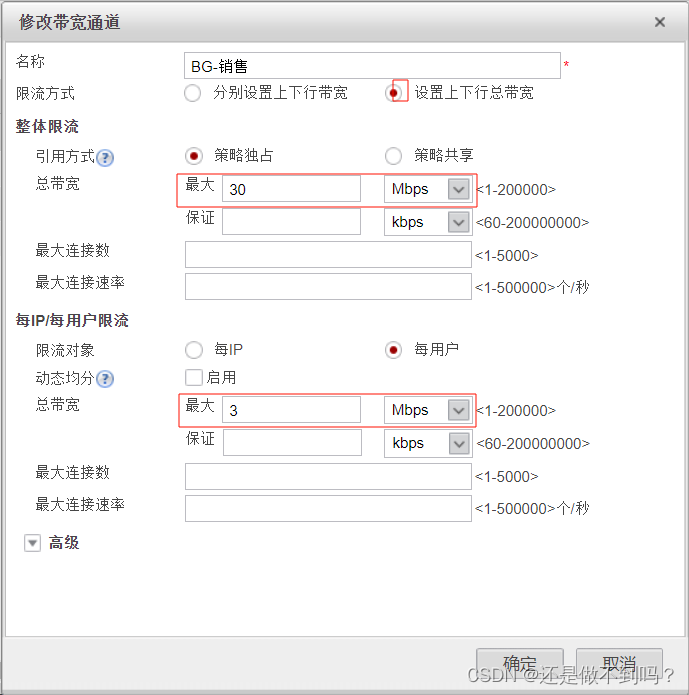Enable the 动态均分 启用 checkbox
Image resolution: width=689 pixels, height=695 pixels.
click(194, 378)
